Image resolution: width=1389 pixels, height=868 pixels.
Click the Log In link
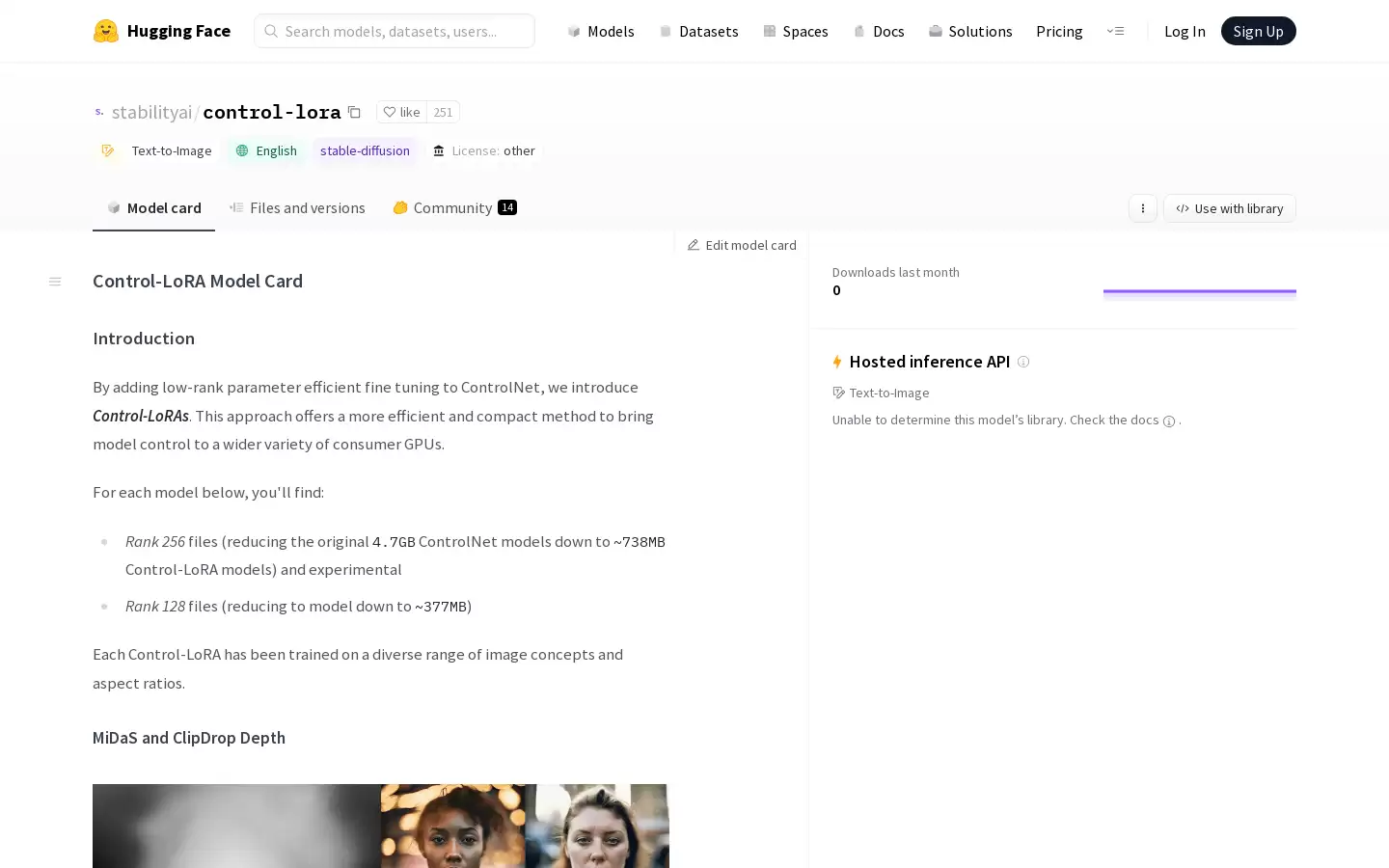1185,31
